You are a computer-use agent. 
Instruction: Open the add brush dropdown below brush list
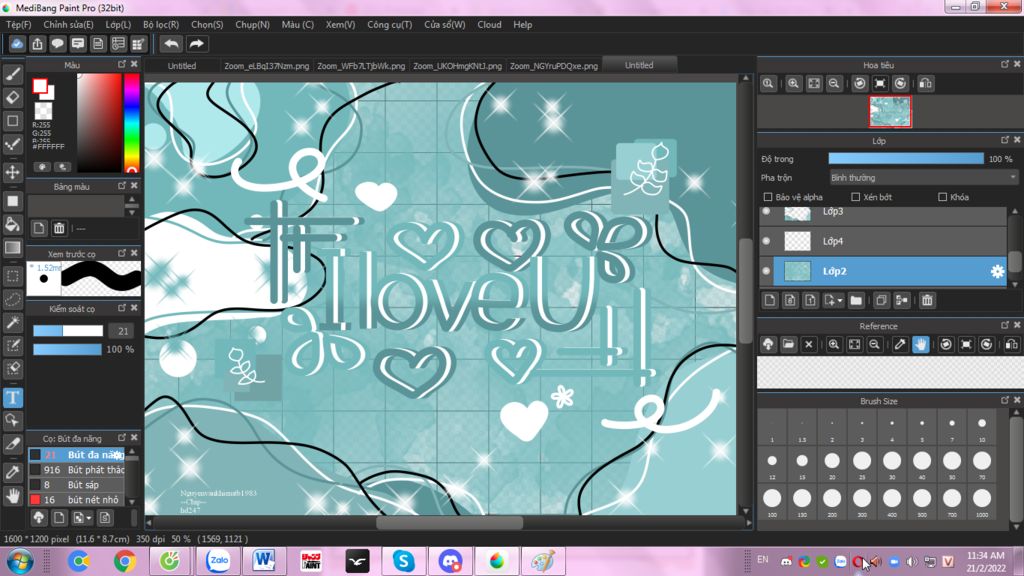89,519
